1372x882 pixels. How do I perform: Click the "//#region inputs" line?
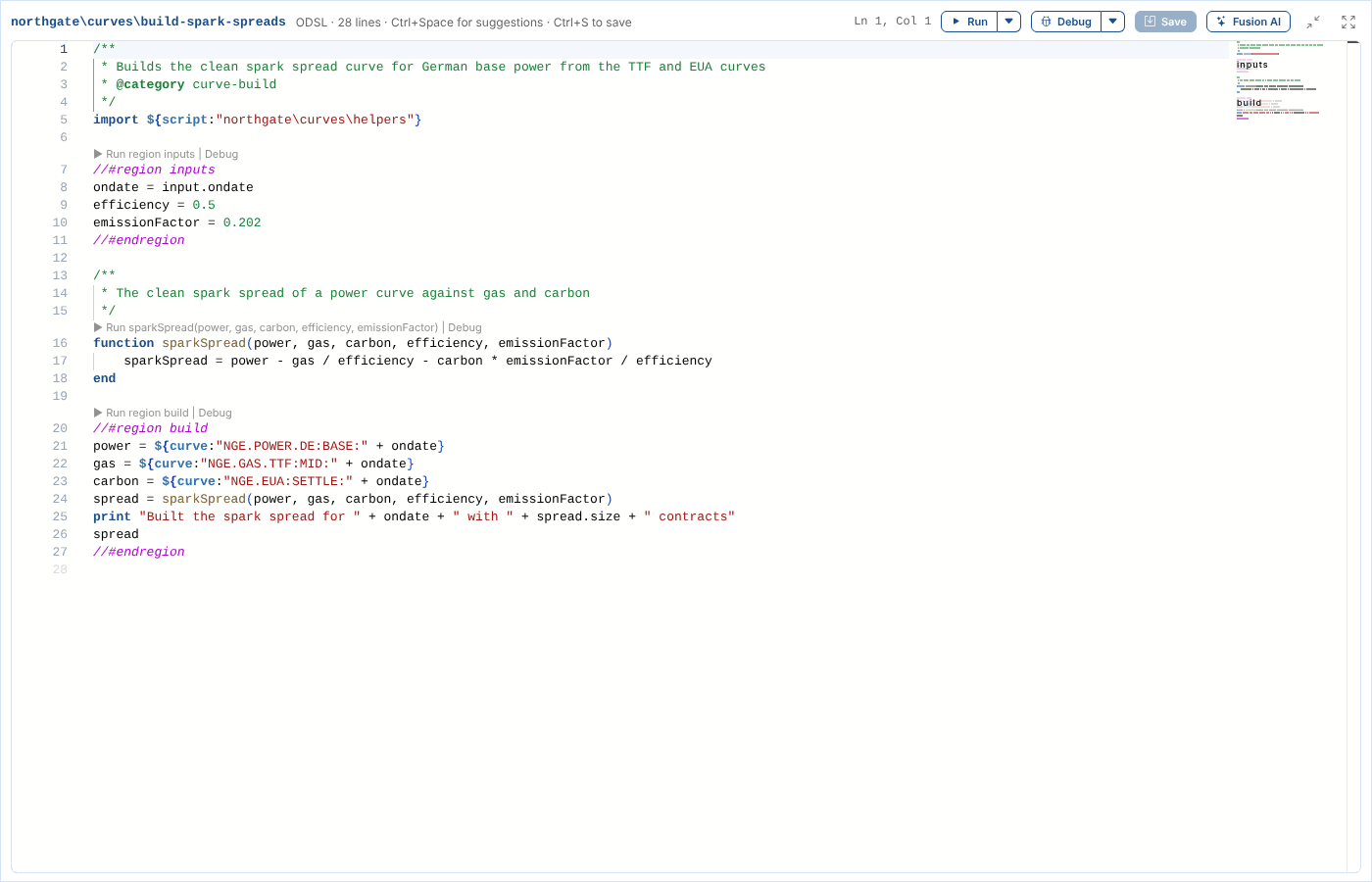click(154, 170)
